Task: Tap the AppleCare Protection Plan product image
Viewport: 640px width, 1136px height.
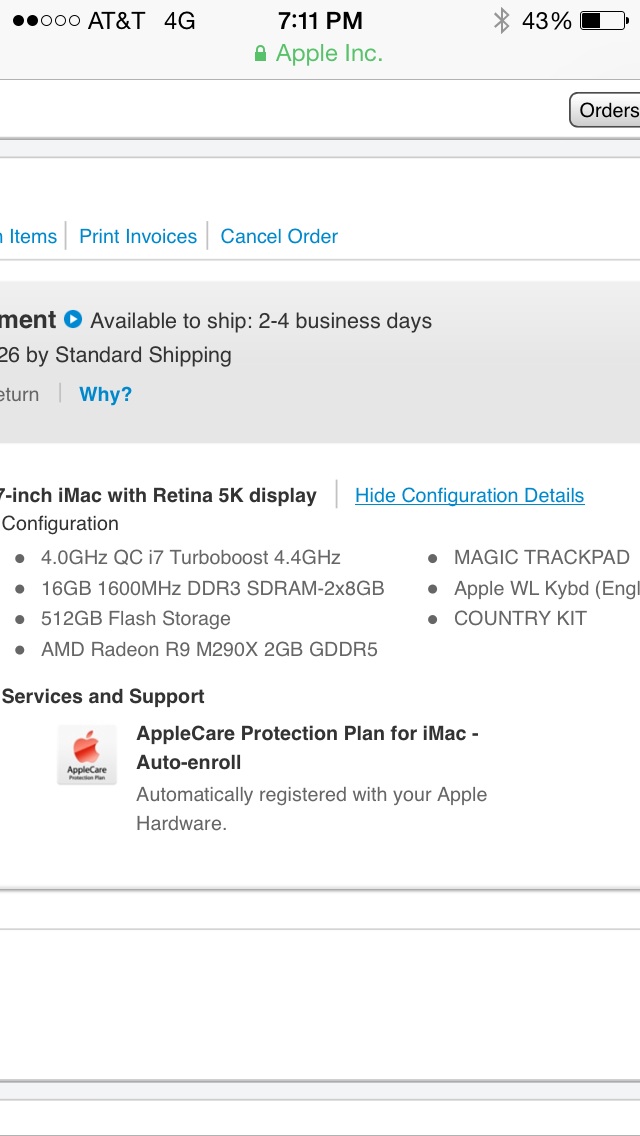Action: click(87, 755)
